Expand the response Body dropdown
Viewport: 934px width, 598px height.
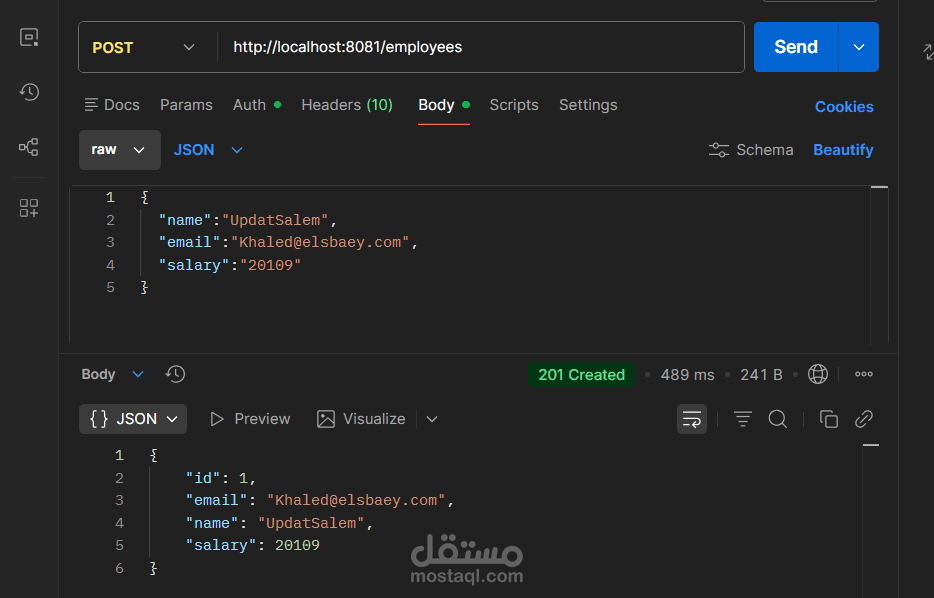[x=113, y=374]
